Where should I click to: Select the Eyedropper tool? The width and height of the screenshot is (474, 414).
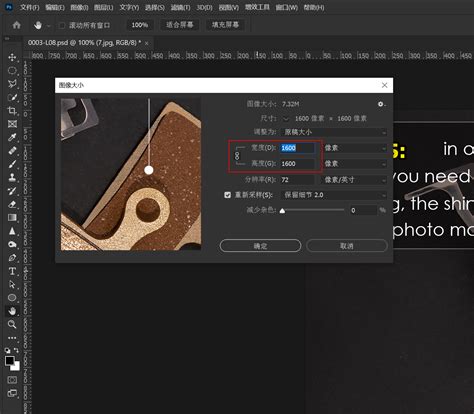tap(12, 137)
